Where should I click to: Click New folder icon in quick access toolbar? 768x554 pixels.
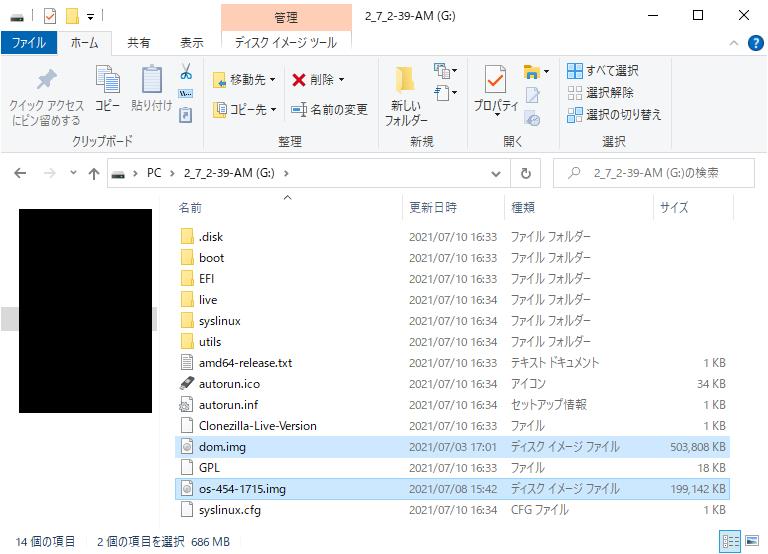click(x=72, y=16)
